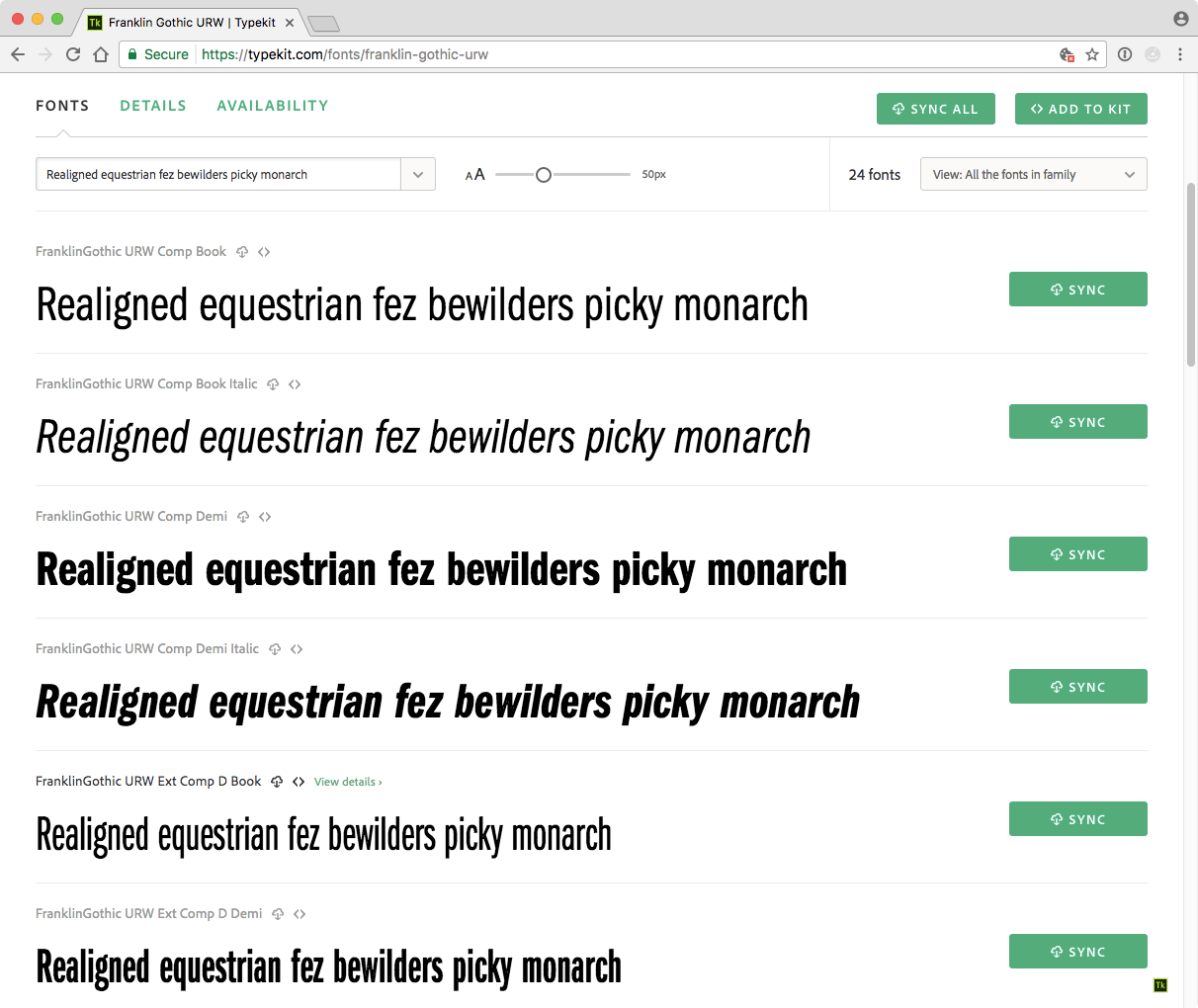Click the Chrome profile avatar icon
The image size is (1198, 1008).
click(x=1180, y=19)
